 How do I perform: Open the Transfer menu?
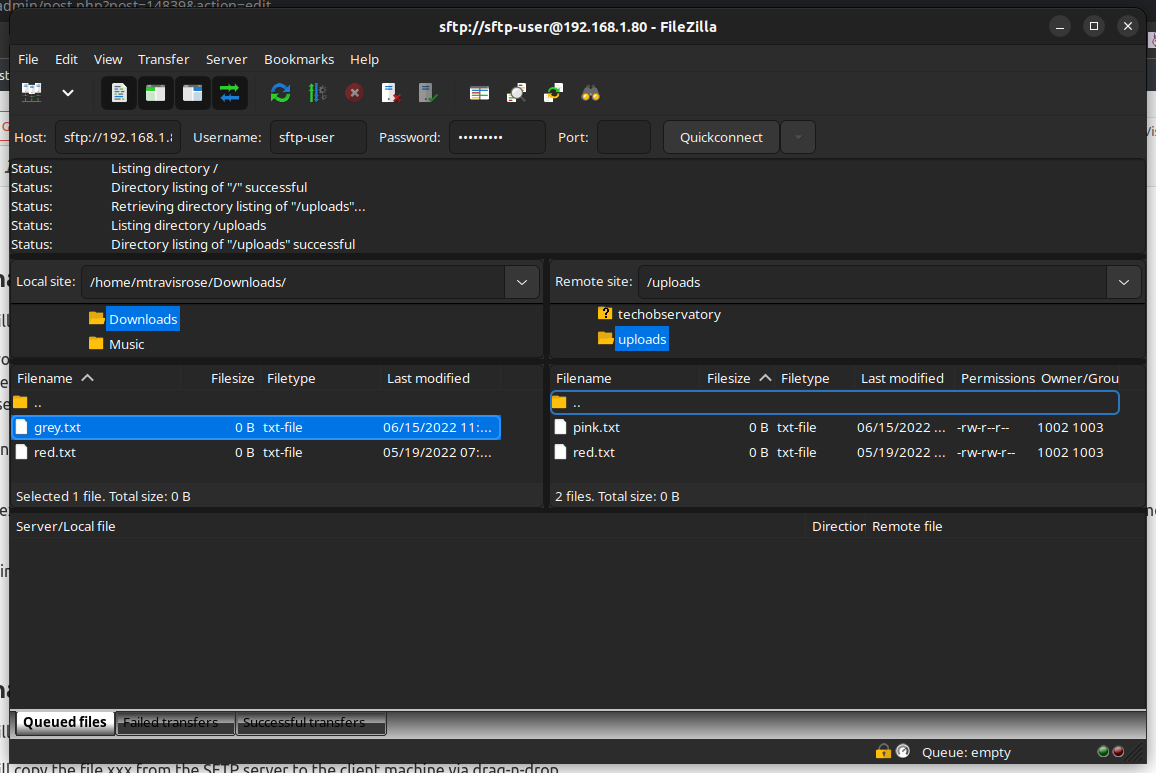(163, 59)
